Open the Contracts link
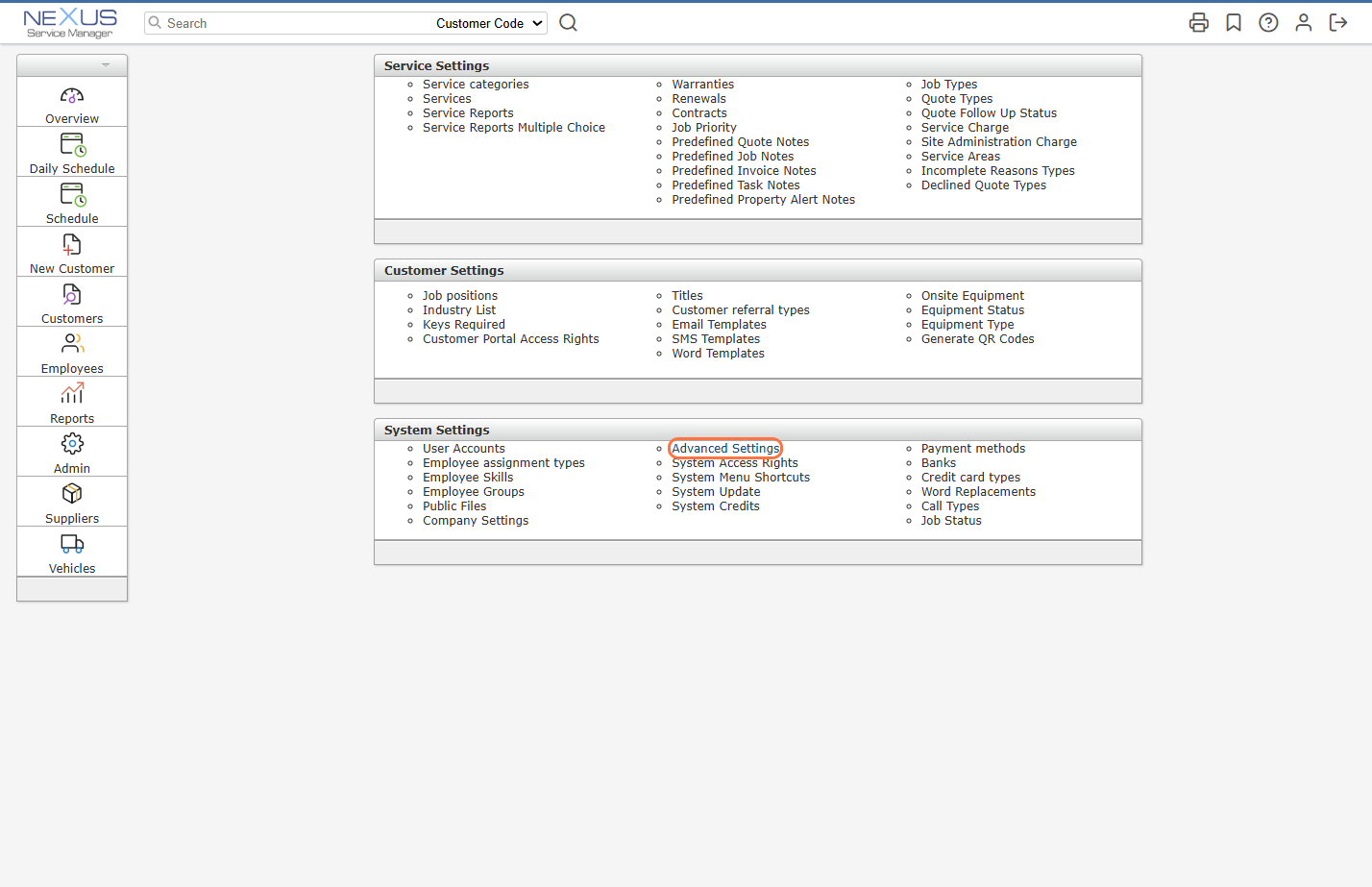 (x=699, y=113)
